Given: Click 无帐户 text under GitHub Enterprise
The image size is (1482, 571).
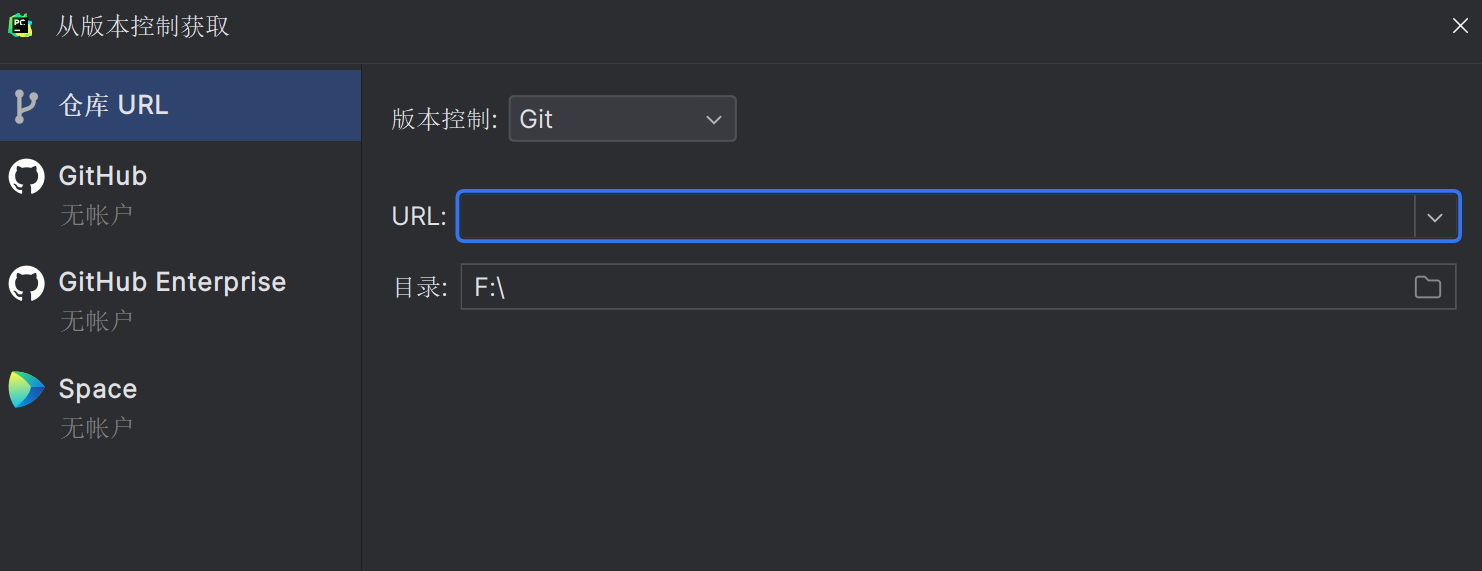Looking at the screenshot, I should 96,320.
